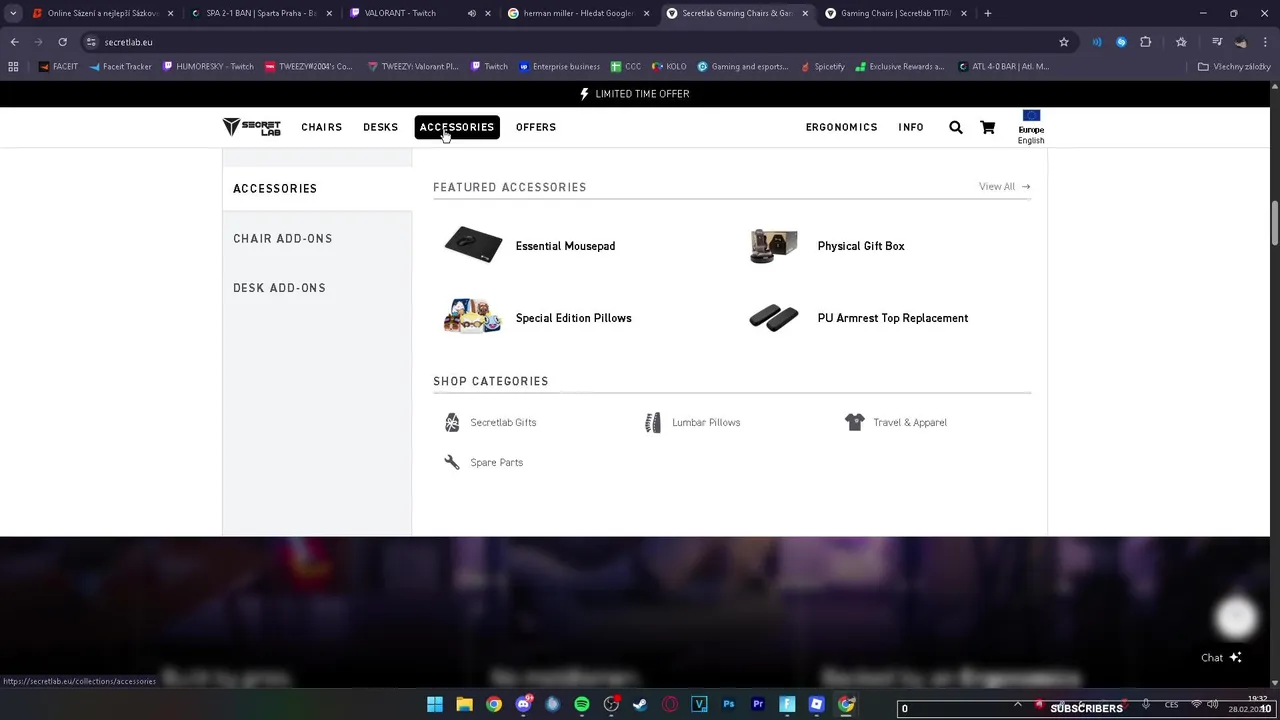Image resolution: width=1280 pixels, height=720 pixels.
Task: Click the address bar showing secretlab.eu
Action: (x=570, y=42)
